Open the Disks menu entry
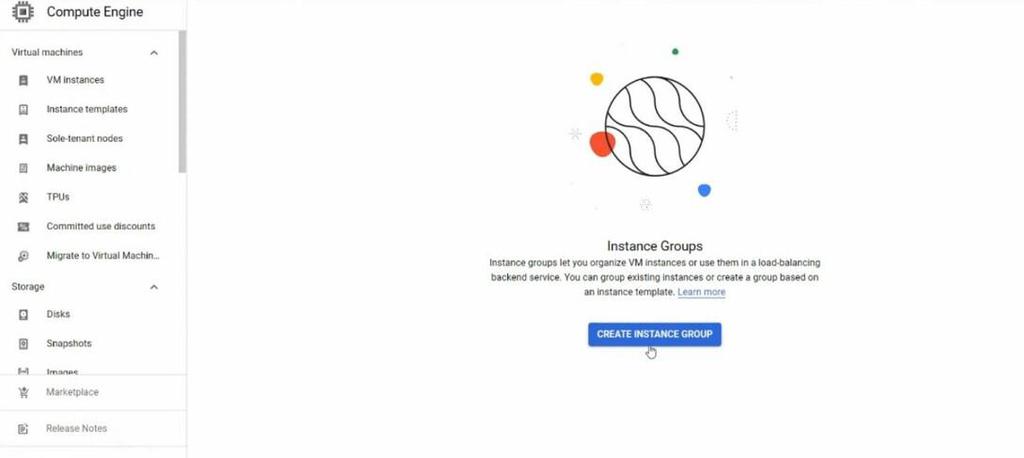 [58, 314]
